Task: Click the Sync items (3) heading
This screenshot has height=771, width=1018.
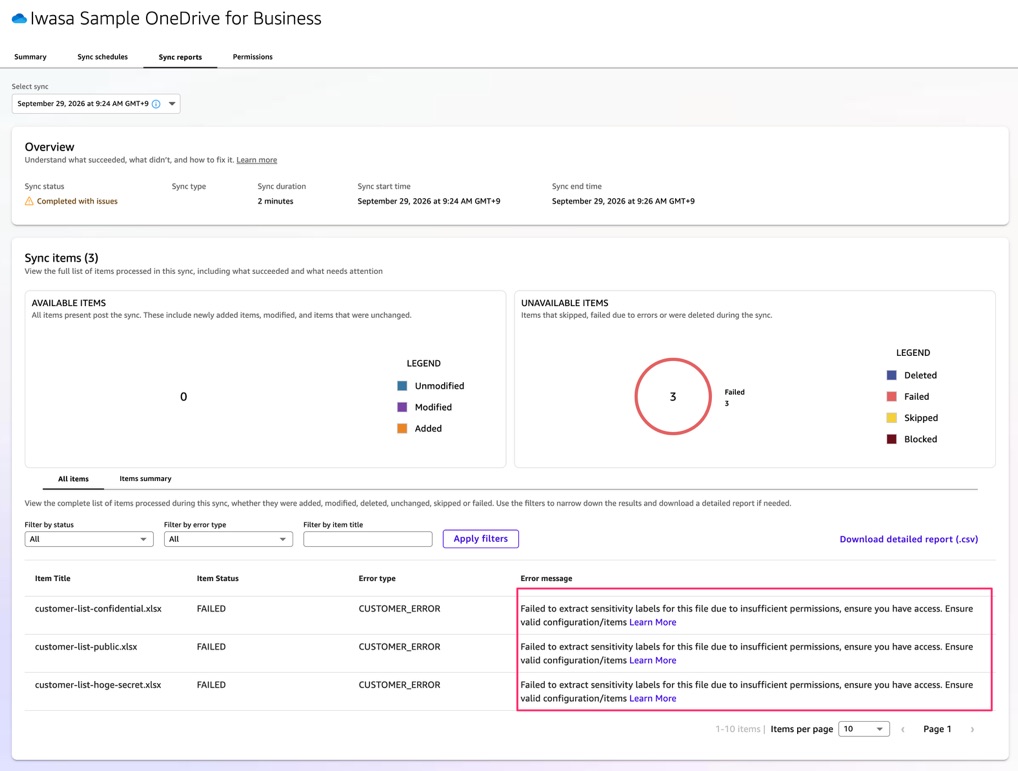Action: coord(62,258)
